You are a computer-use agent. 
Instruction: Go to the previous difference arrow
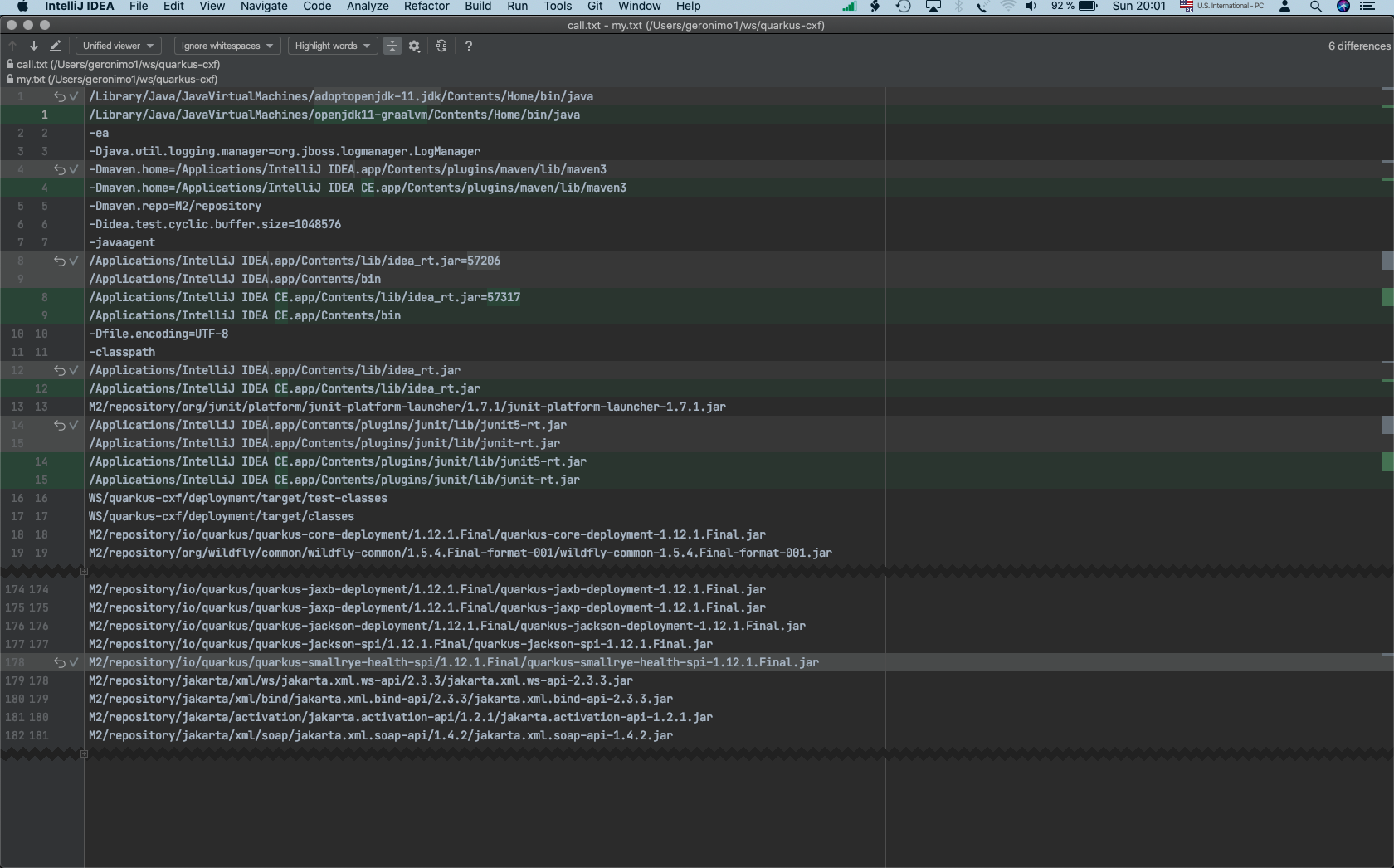pyautogui.click(x=12, y=46)
